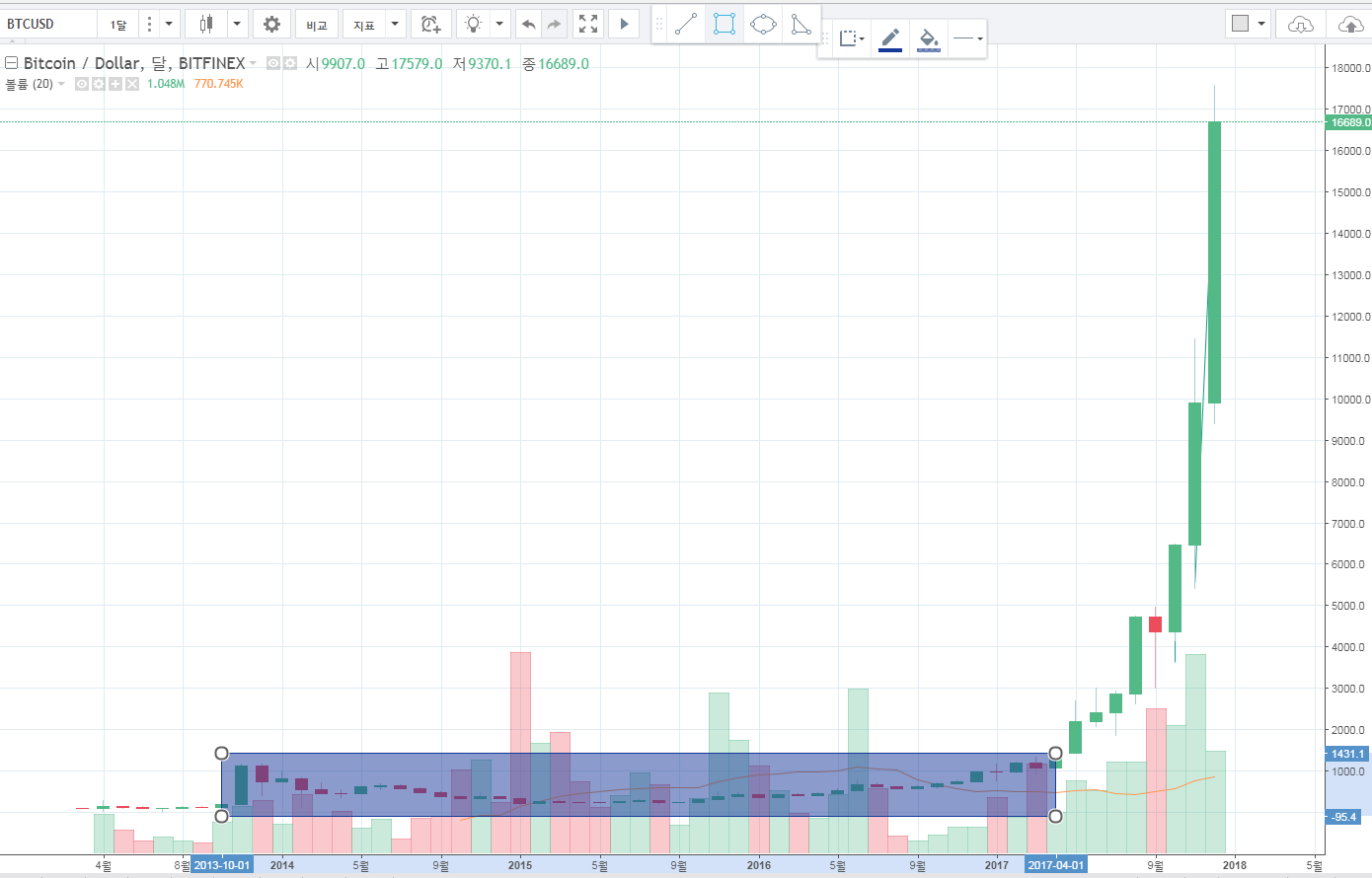This screenshot has height=878, width=1372.
Task: Click the 종 16689.0 close value
Action: tap(556, 63)
